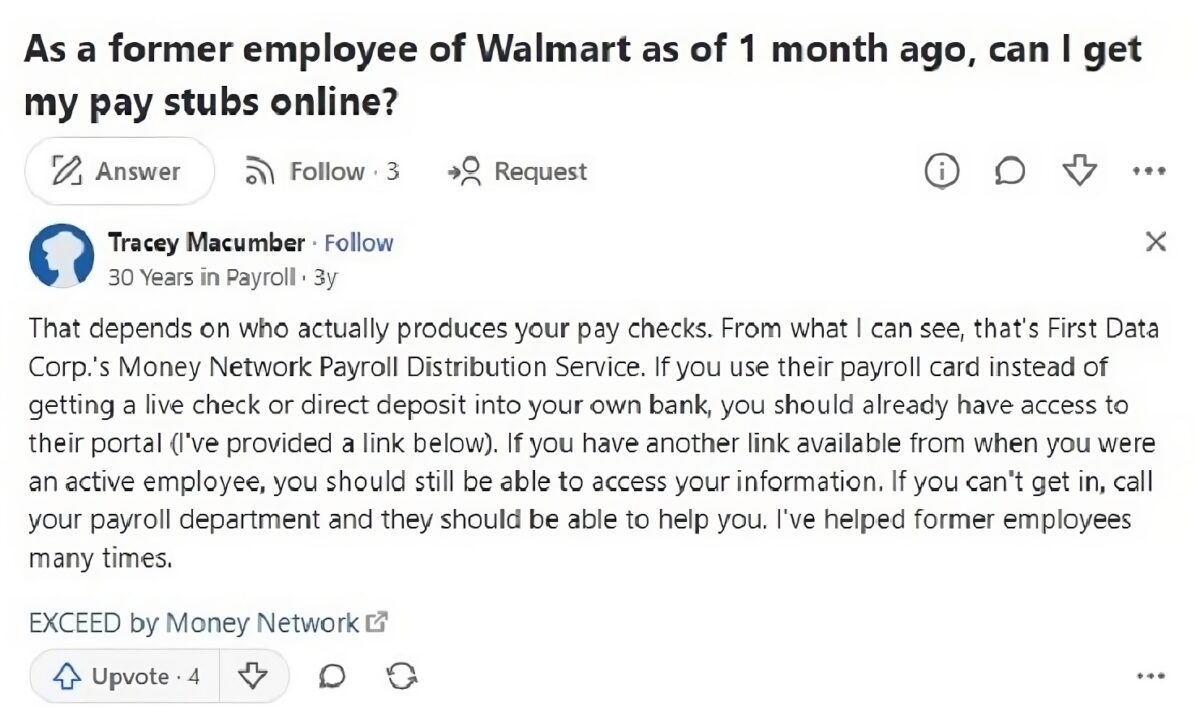Share the answer using circular arrows icon
The height and width of the screenshot is (723, 1200).
point(401,677)
